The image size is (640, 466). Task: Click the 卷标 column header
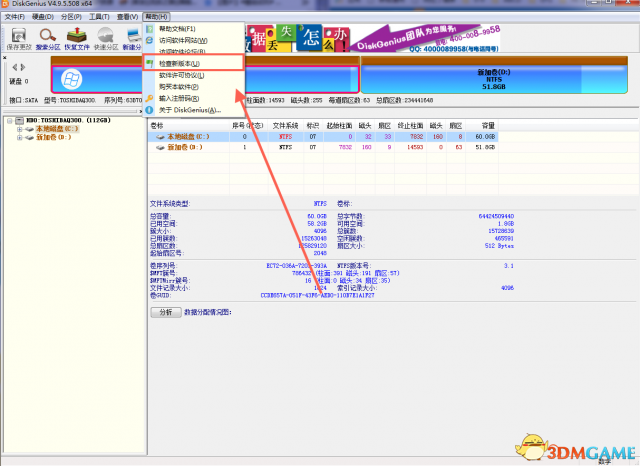tap(189, 126)
